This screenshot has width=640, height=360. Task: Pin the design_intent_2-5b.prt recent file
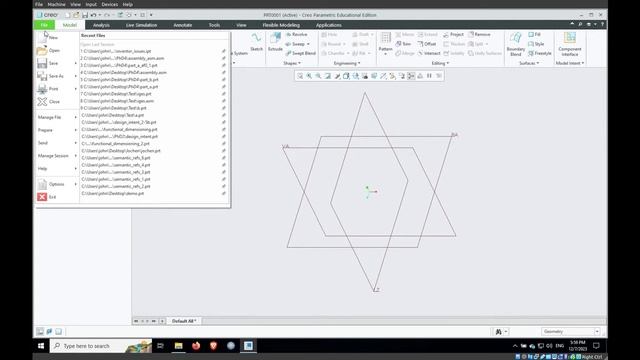[224, 122]
